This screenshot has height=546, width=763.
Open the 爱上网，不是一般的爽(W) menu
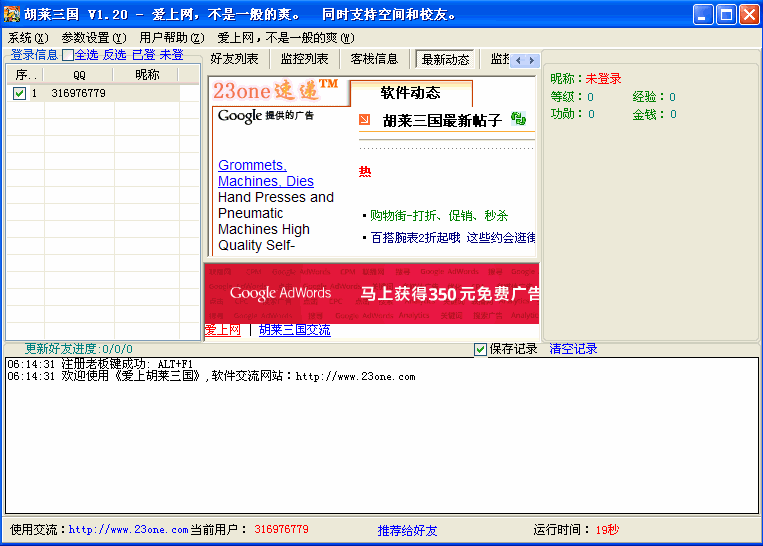(x=286, y=37)
